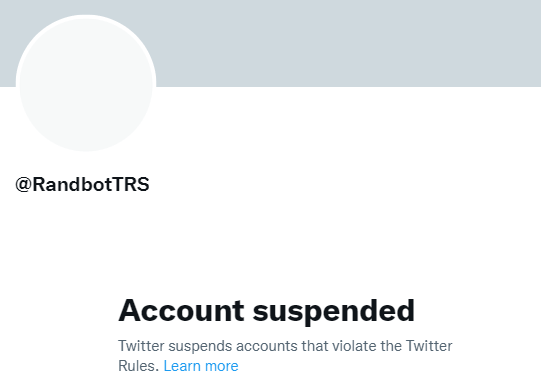Image resolution: width=541 pixels, height=379 pixels.
Task: Click the "TRS" letters in the handle
Action: click(131, 184)
